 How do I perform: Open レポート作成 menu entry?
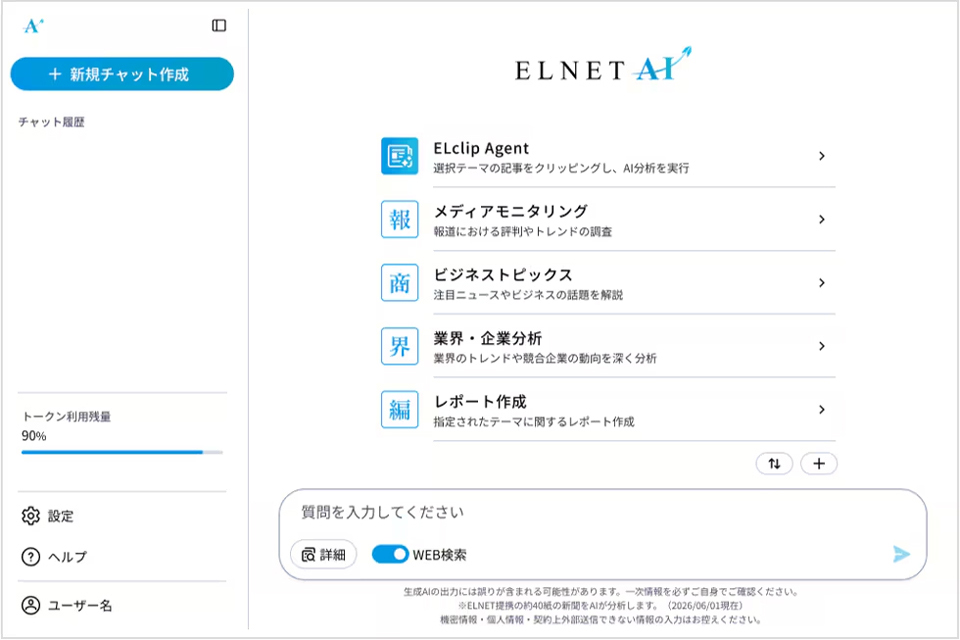click(x=608, y=409)
